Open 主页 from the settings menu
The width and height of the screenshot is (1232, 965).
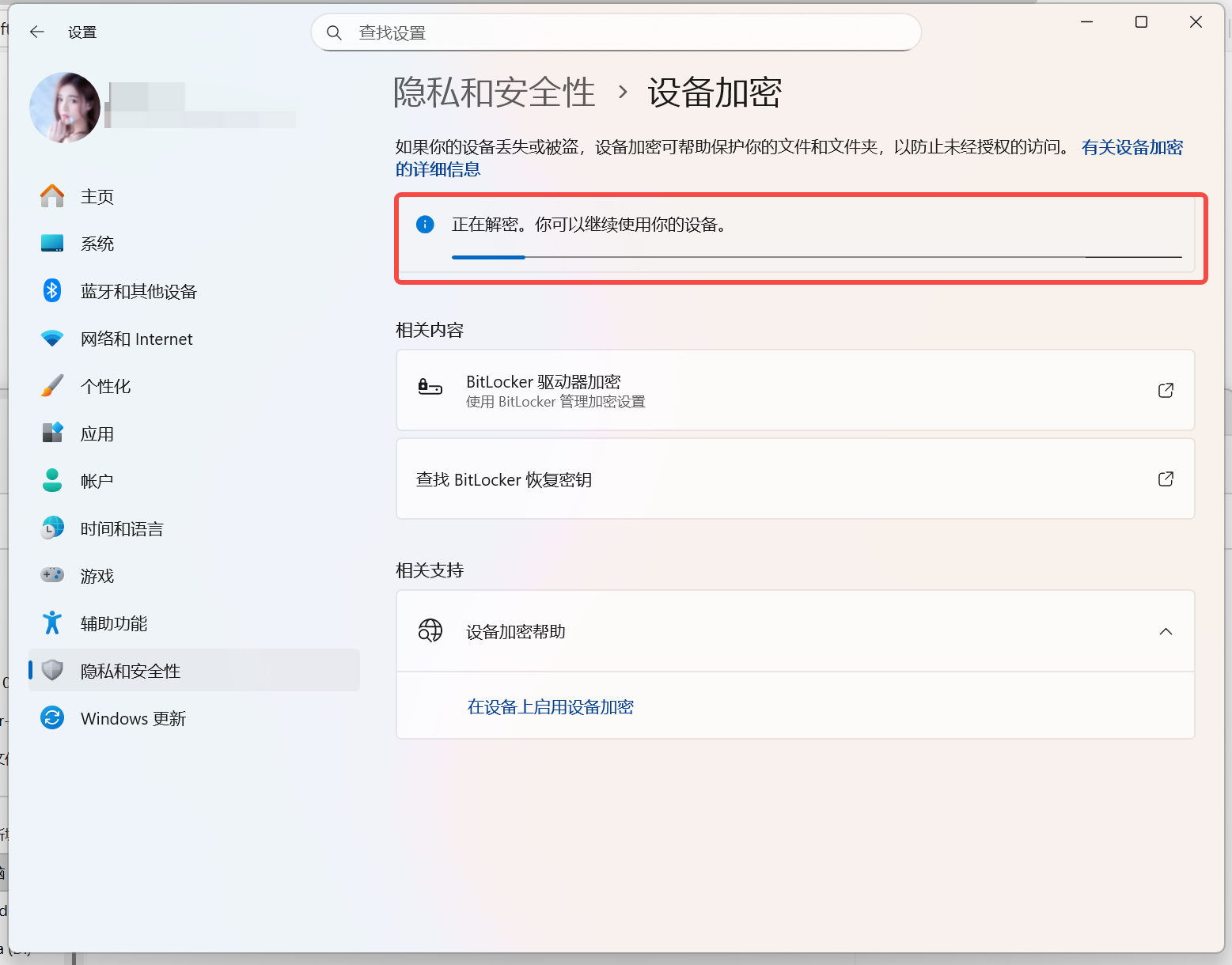(96, 196)
